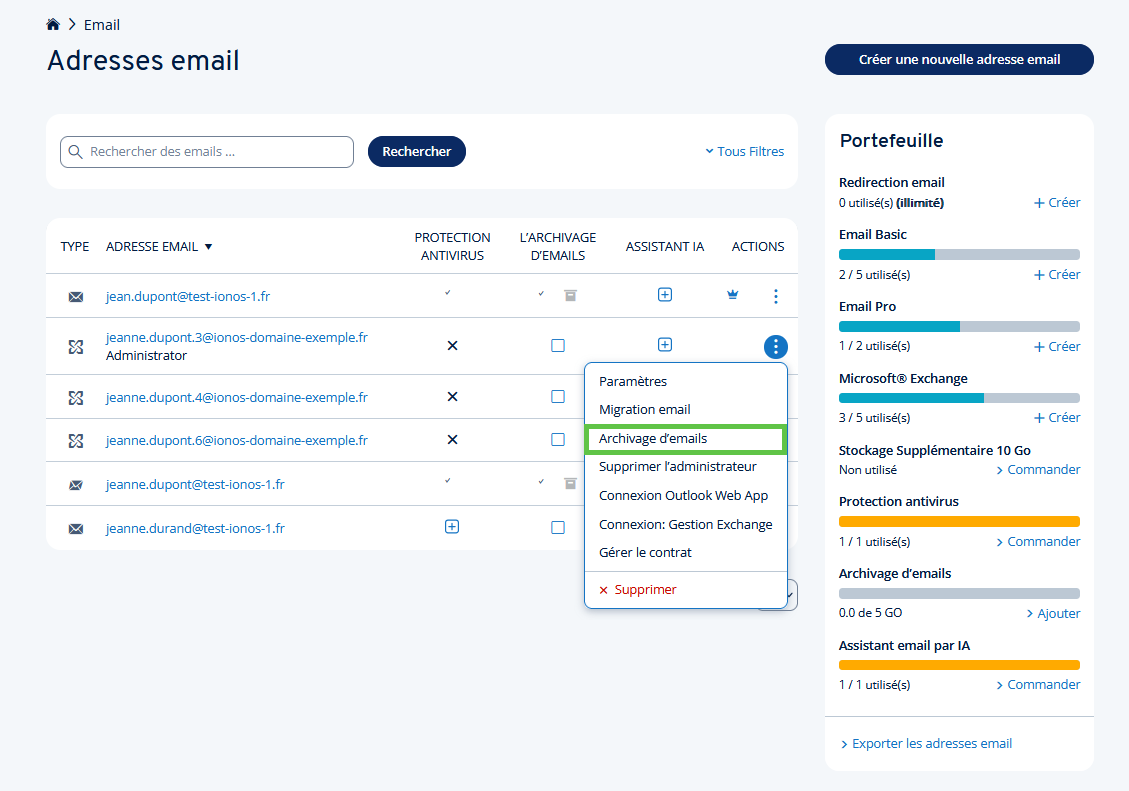Expand Exporter les adresses email
The width and height of the screenshot is (1129, 791).
(x=926, y=744)
